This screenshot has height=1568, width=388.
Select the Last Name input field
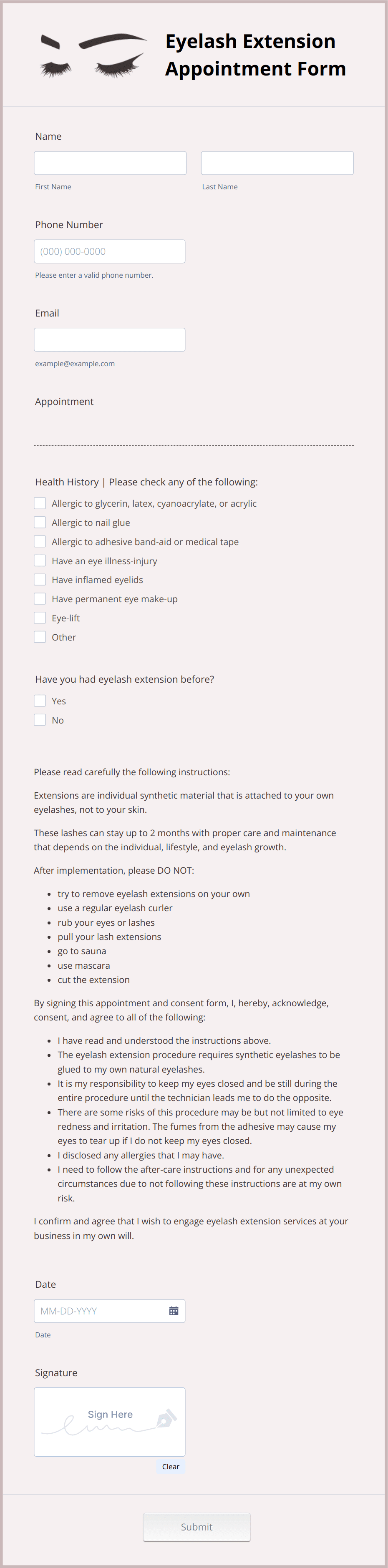point(277,163)
